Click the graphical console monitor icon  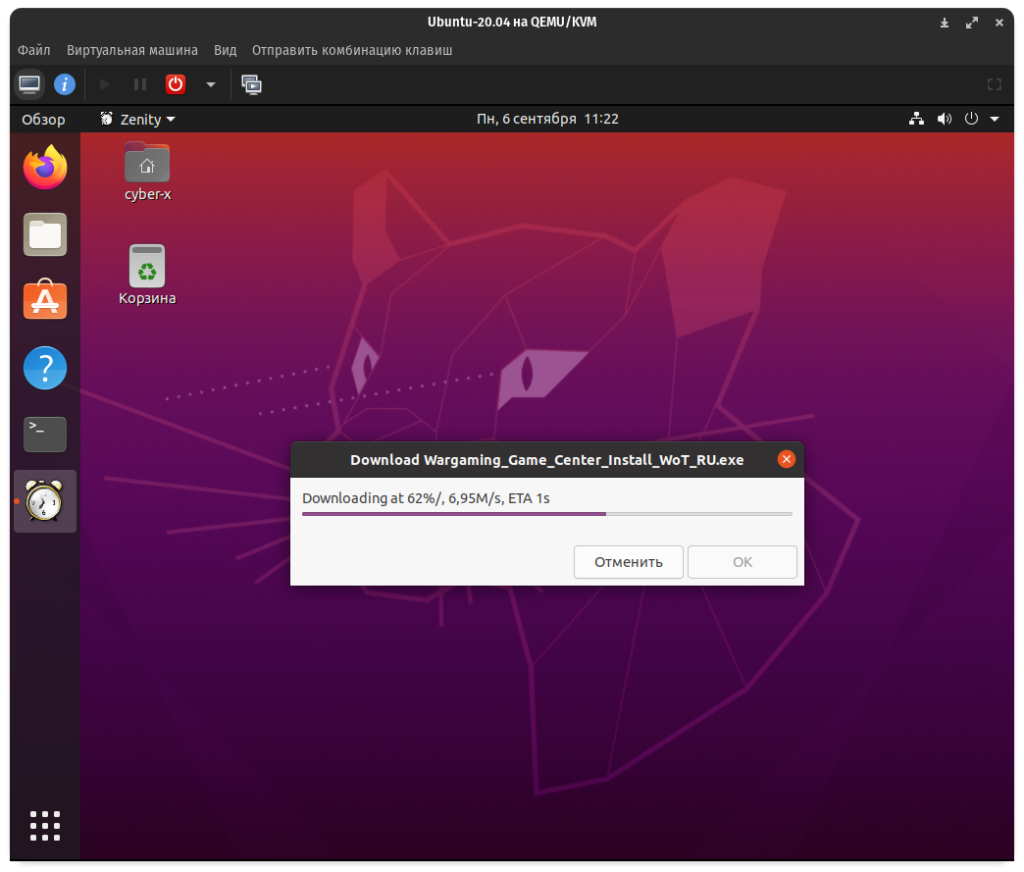pyautogui.click(x=30, y=85)
